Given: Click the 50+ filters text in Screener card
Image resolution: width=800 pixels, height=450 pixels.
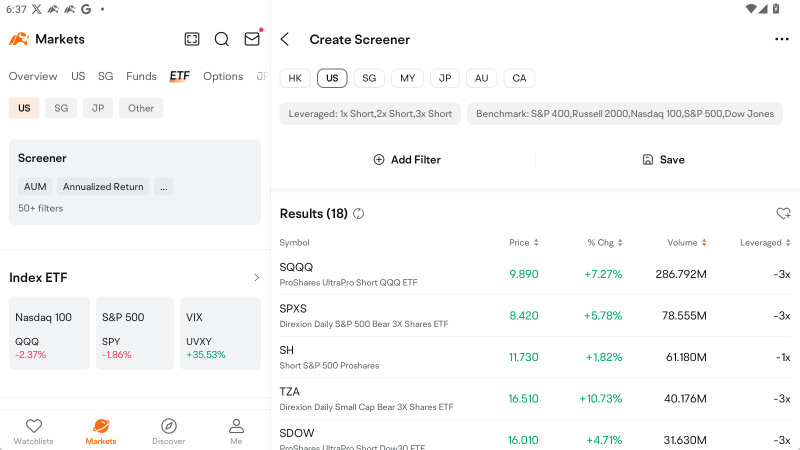Looking at the screenshot, I should (41, 208).
